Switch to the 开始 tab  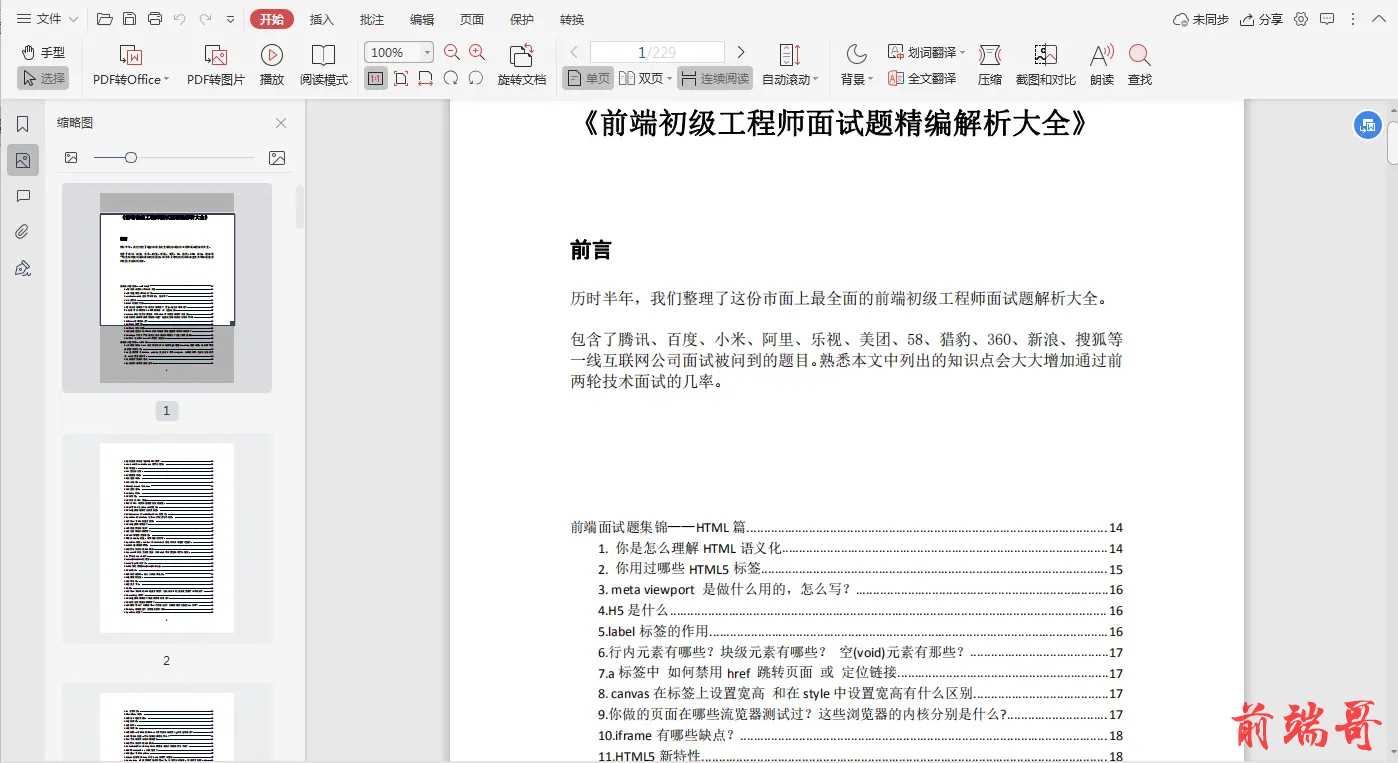tap(272, 19)
